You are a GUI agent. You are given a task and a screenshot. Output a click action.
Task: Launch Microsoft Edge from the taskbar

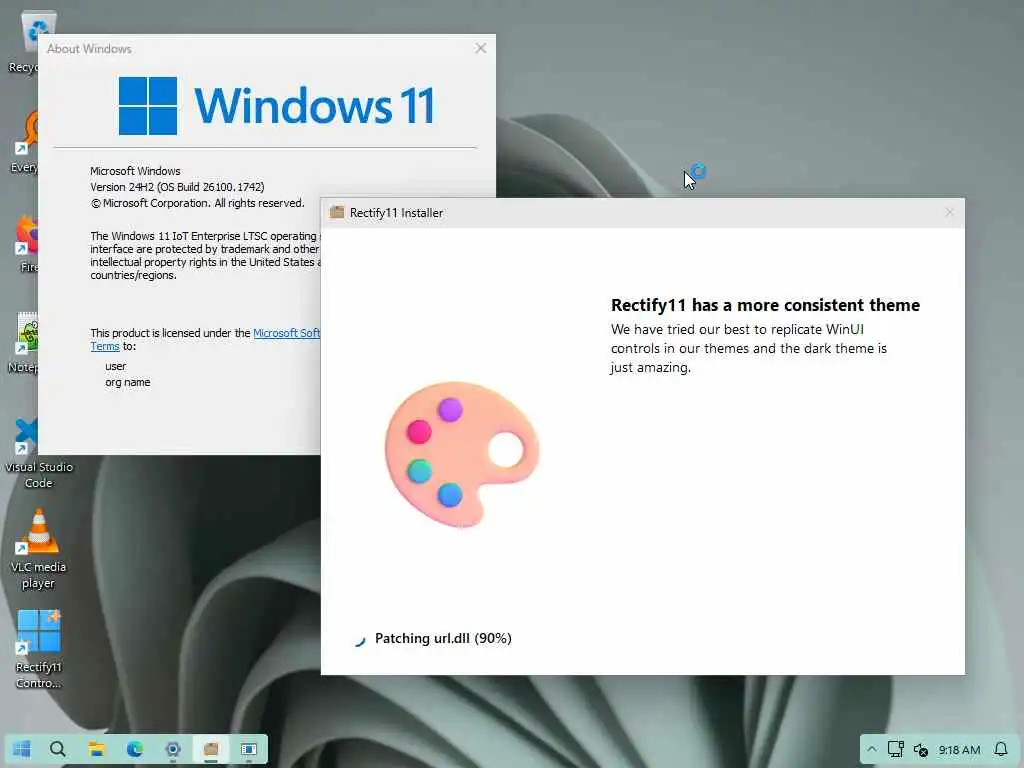tap(135, 749)
